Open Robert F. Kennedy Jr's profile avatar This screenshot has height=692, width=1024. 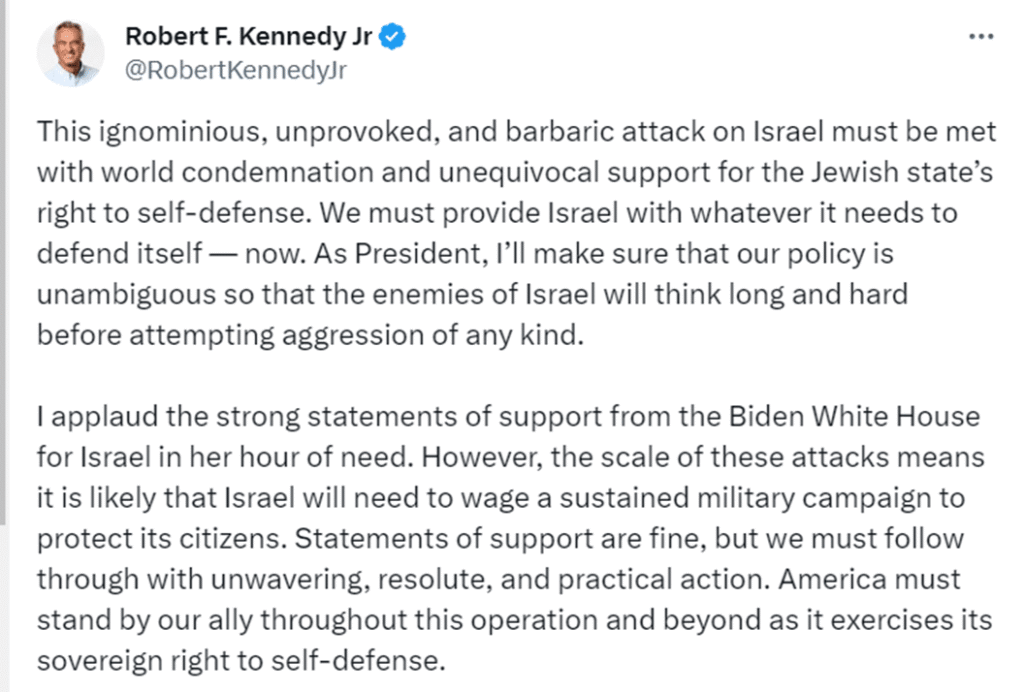[71, 53]
